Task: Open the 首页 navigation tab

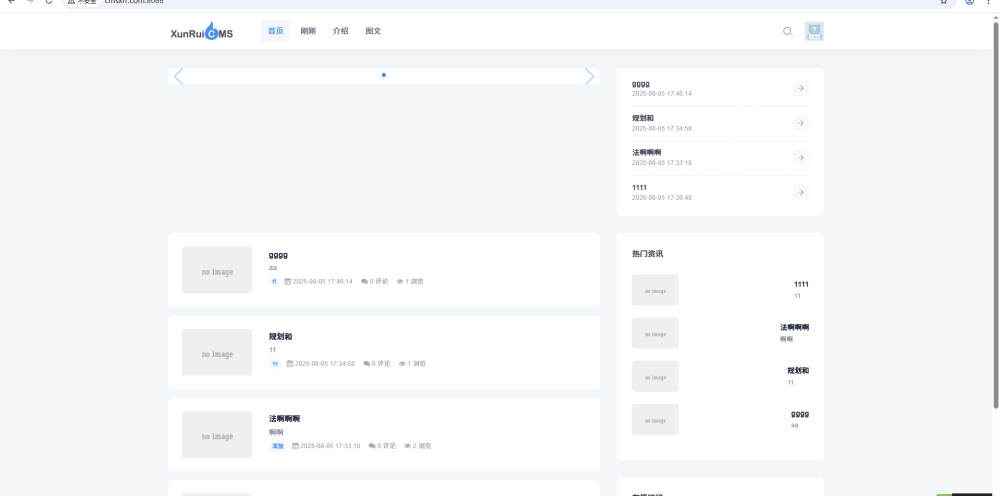Action: click(x=276, y=31)
